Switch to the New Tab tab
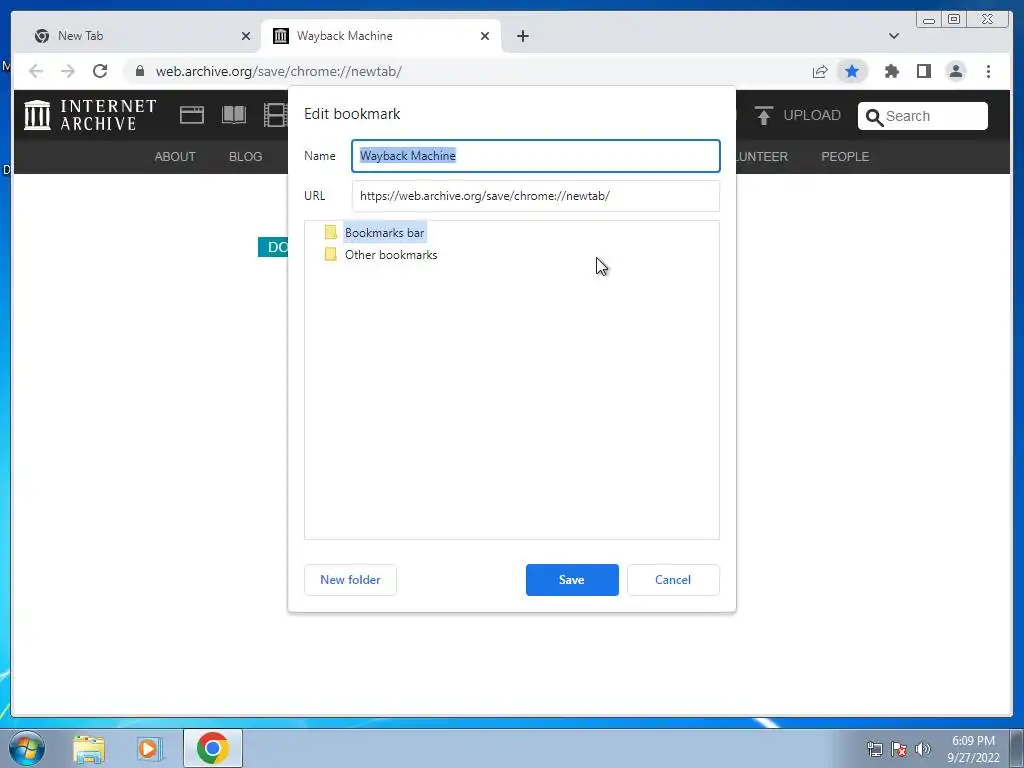Image resolution: width=1024 pixels, height=768 pixels. pyautogui.click(x=137, y=36)
